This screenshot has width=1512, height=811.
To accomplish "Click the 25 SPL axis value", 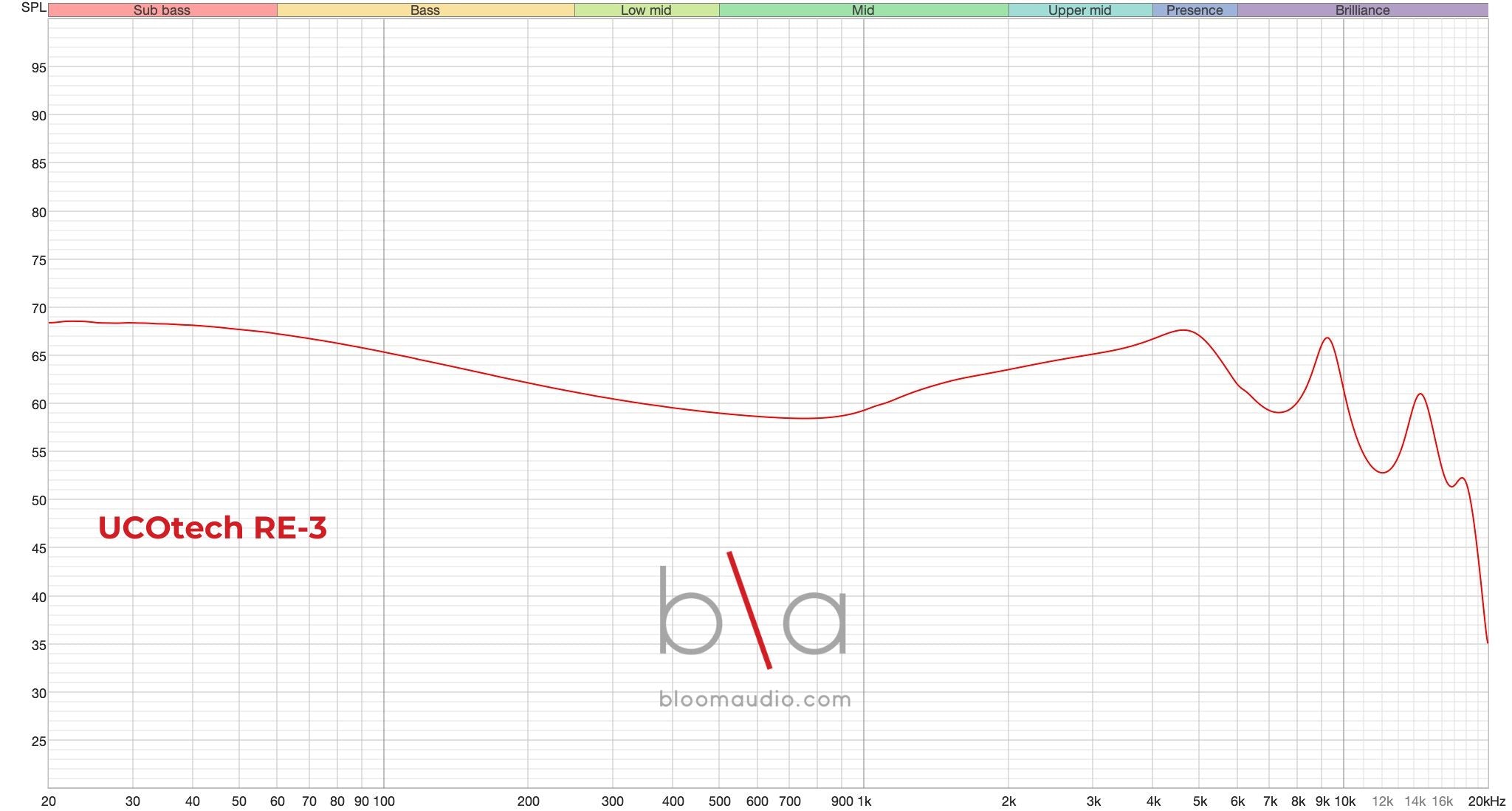I will point(38,742).
